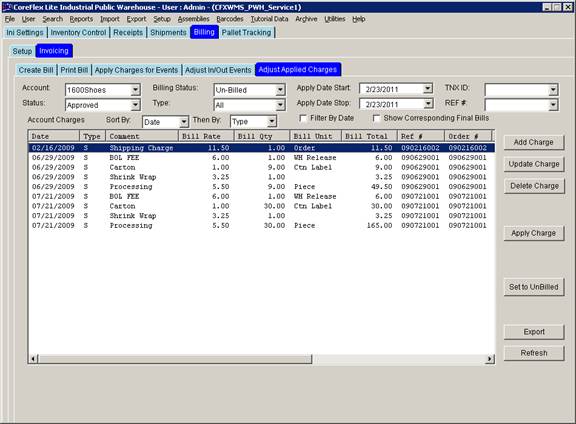Viewport: 576px width, 424px height.
Task: Open the Apply Date Start dropdown
Action: click(428, 89)
